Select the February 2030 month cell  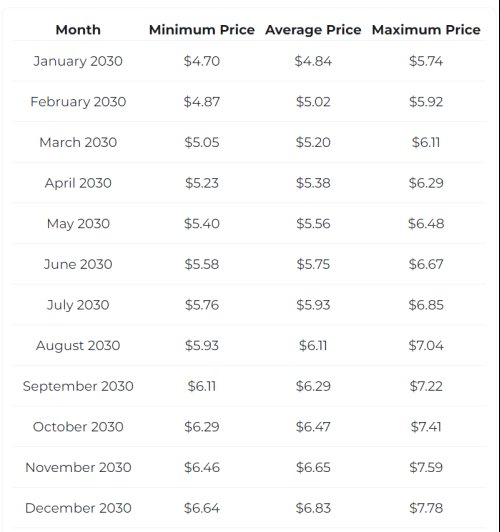coord(78,102)
